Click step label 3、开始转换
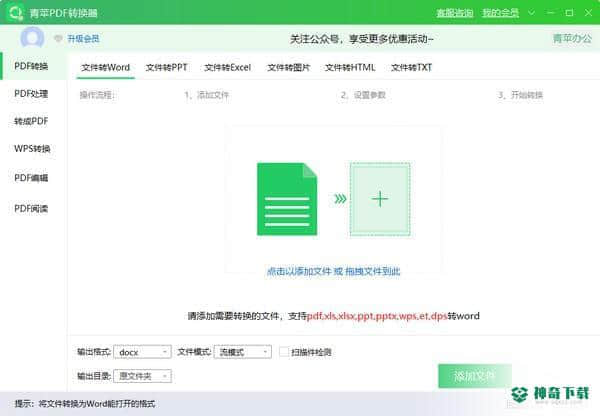 point(520,95)
